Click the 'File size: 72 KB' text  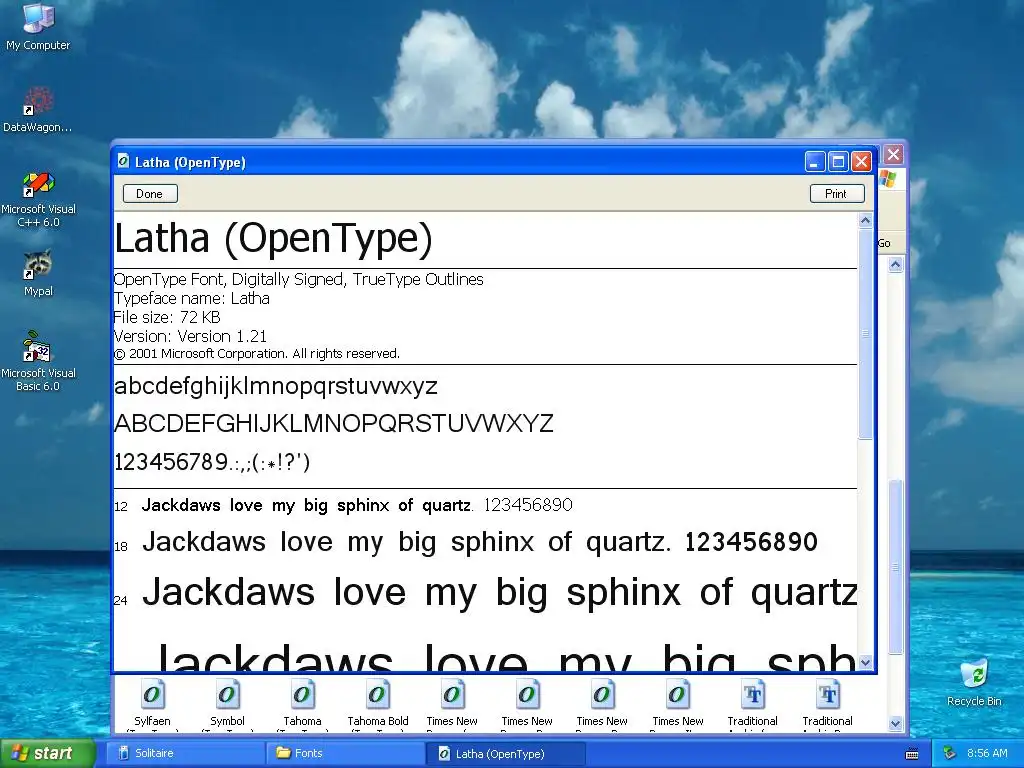tap(167, 317)
